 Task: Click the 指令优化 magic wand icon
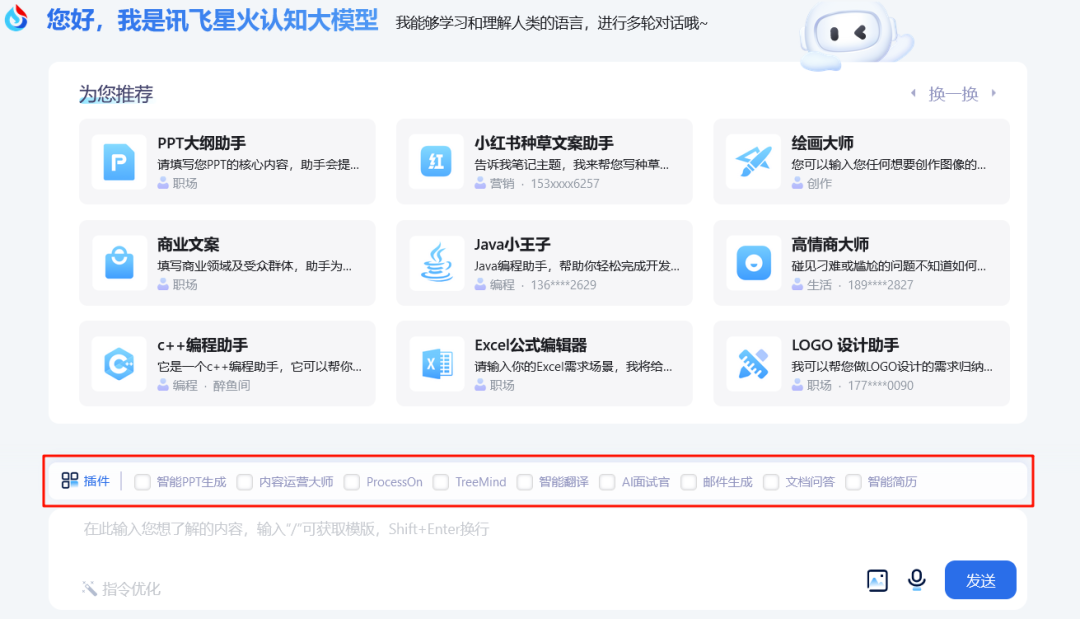point(89,588)
